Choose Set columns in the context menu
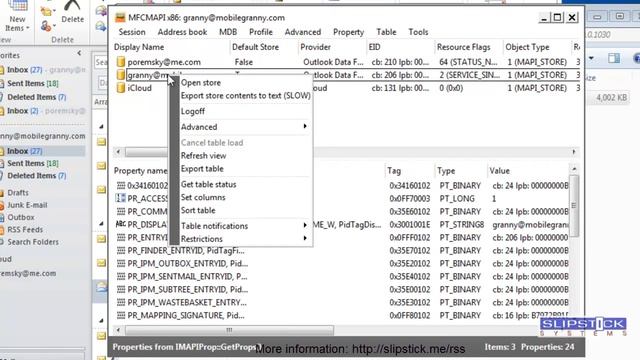This screenshot has height=360, width=640. (x=245, y=198)
